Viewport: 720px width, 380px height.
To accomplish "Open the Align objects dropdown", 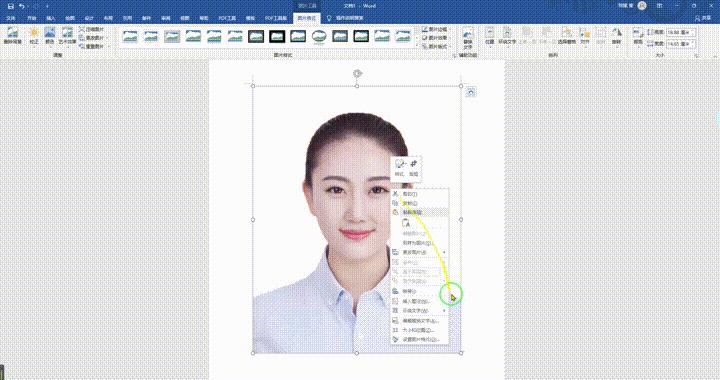I will click(x=585, y=36).
